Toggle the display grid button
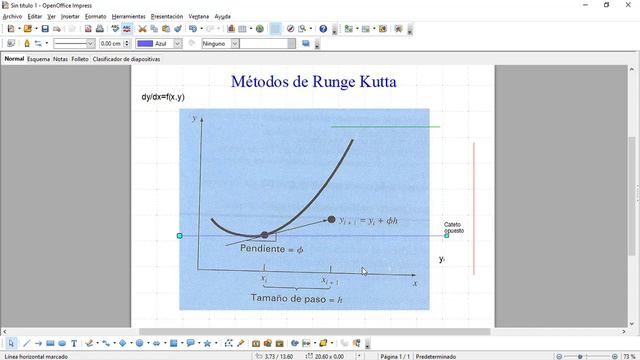Screen dimensions: 640x360 [276, 29]
